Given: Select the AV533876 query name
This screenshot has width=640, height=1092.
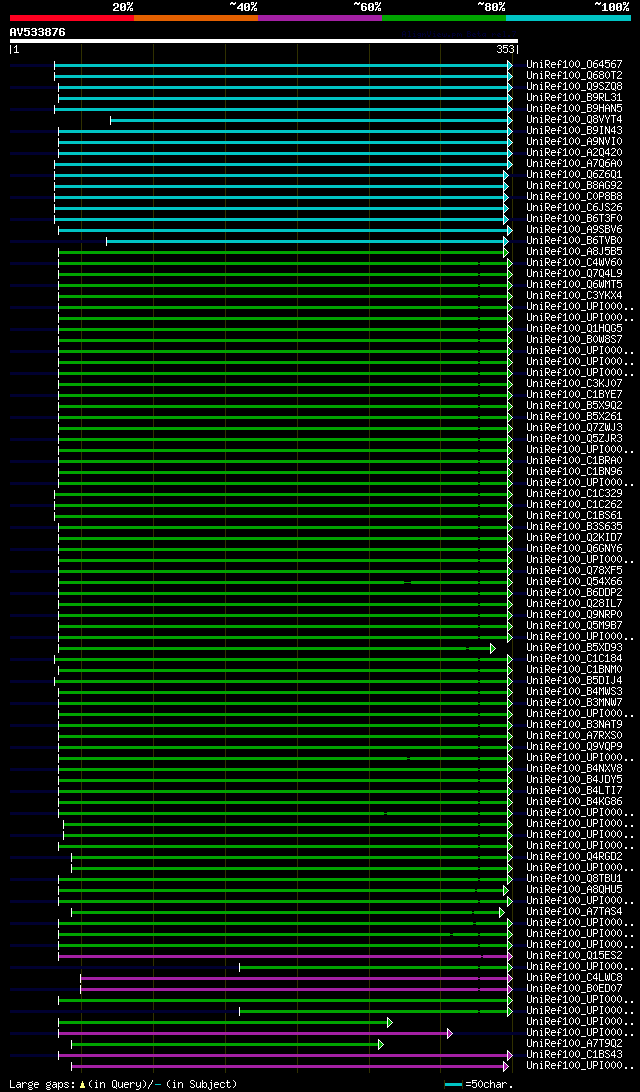Looking at the screenshot, I should click(x=38, y=32).
